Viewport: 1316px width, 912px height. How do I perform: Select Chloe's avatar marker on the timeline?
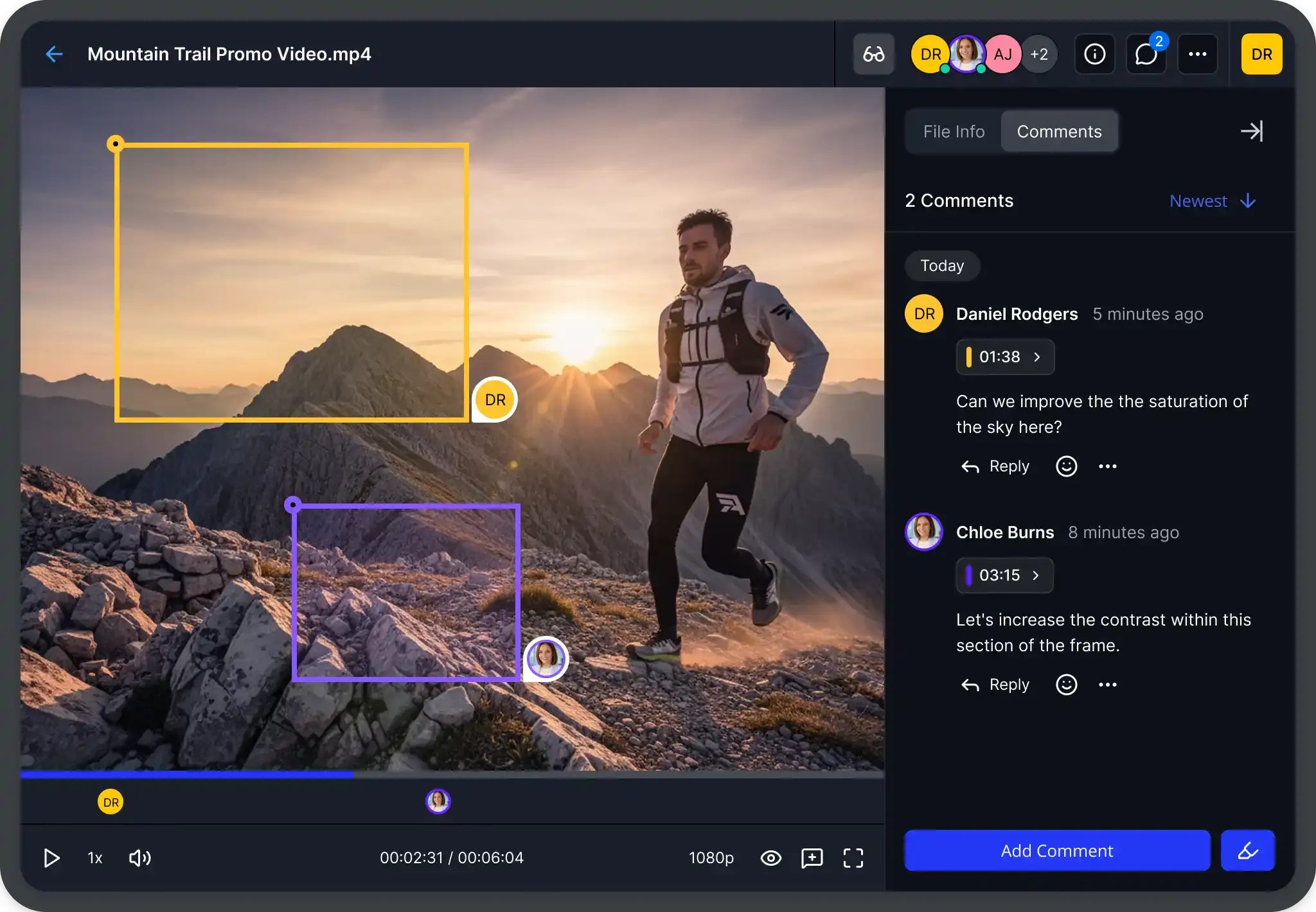[437, 801]
